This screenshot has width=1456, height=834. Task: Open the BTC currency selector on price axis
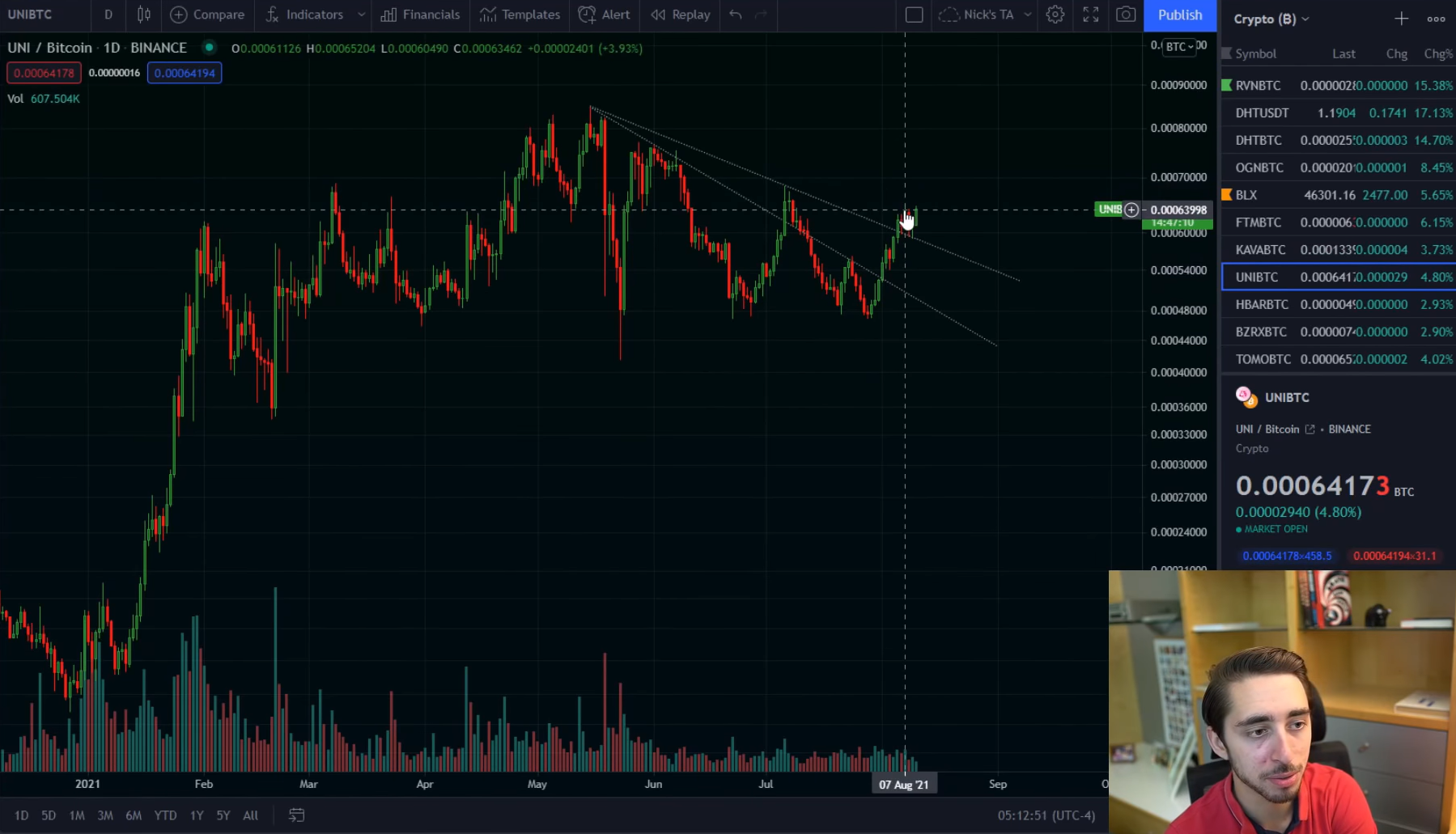1179,47
